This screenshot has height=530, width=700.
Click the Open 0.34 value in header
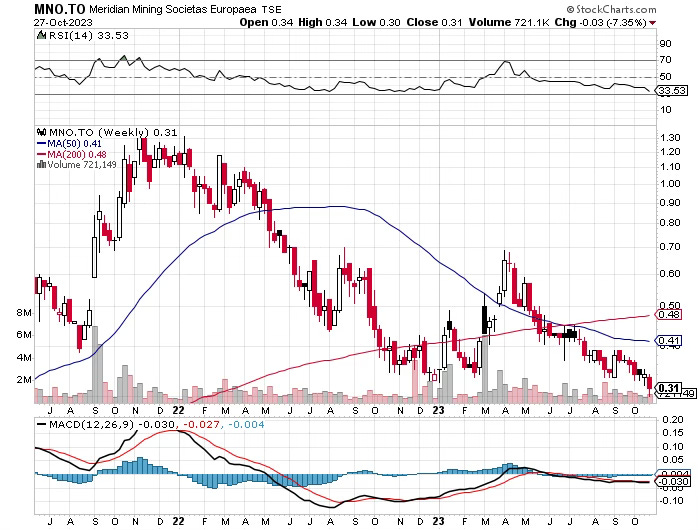click(x=266, y=22)
